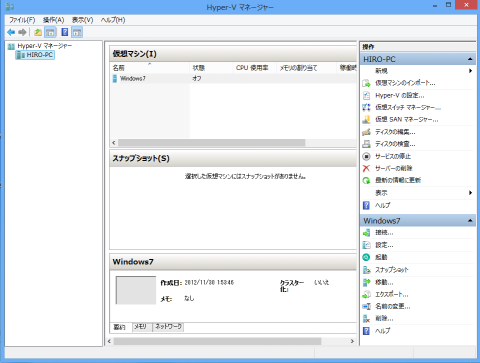Click サービスの停止 action
This screenshot has height=363, width=480.
point(393,156)
